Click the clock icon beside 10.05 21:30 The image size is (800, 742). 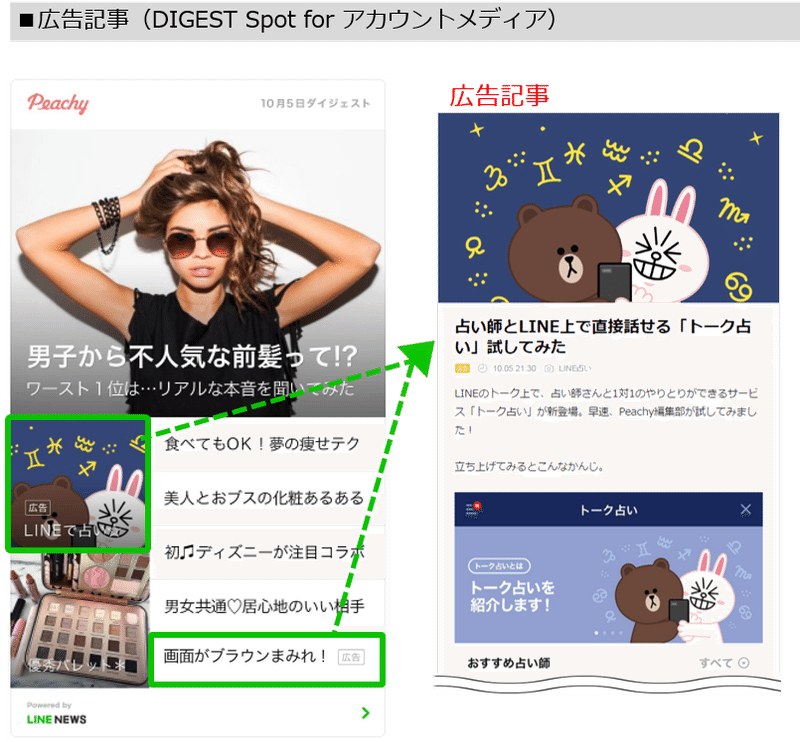click(x=482, y=368)
